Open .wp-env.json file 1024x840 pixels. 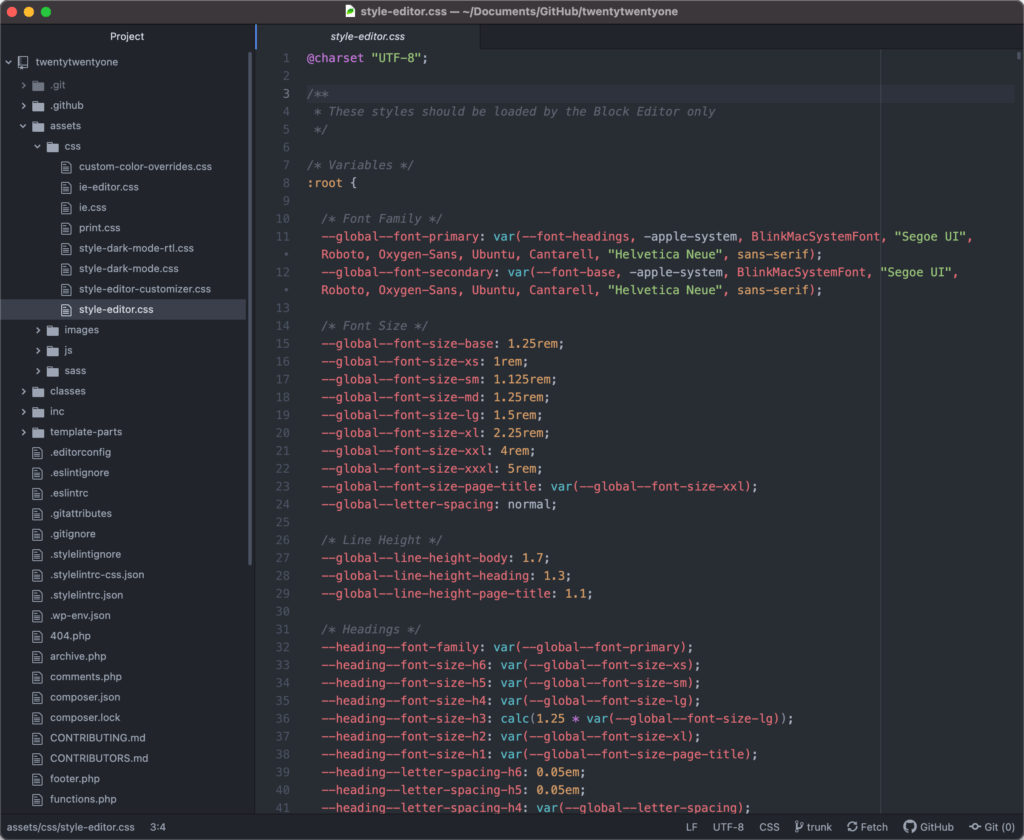(80, 615)
